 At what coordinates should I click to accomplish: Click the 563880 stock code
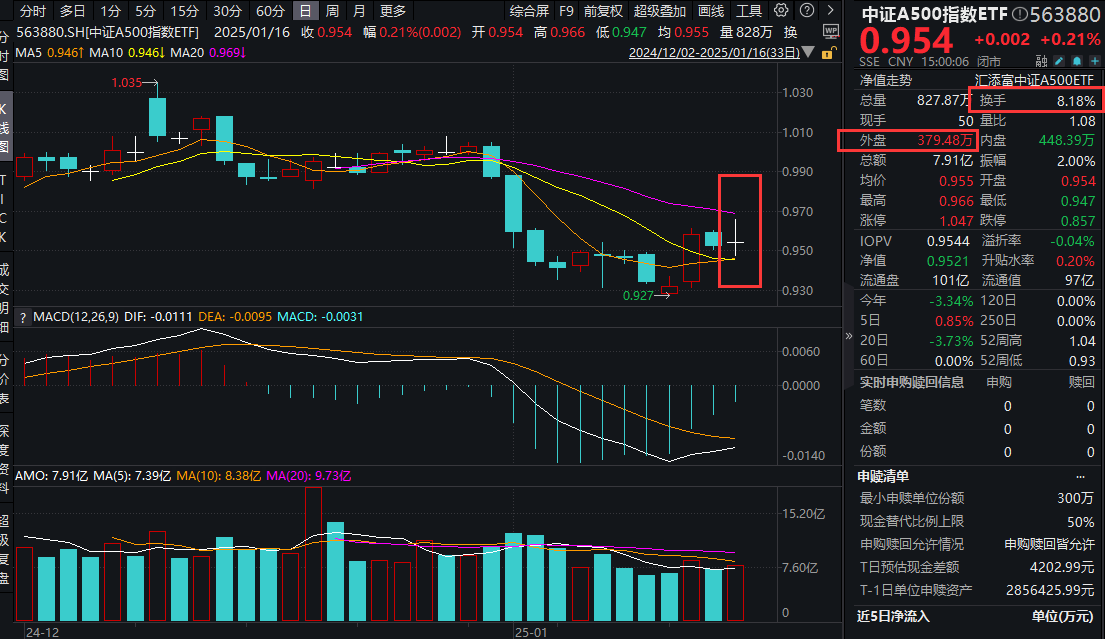tap(1065, 14)
